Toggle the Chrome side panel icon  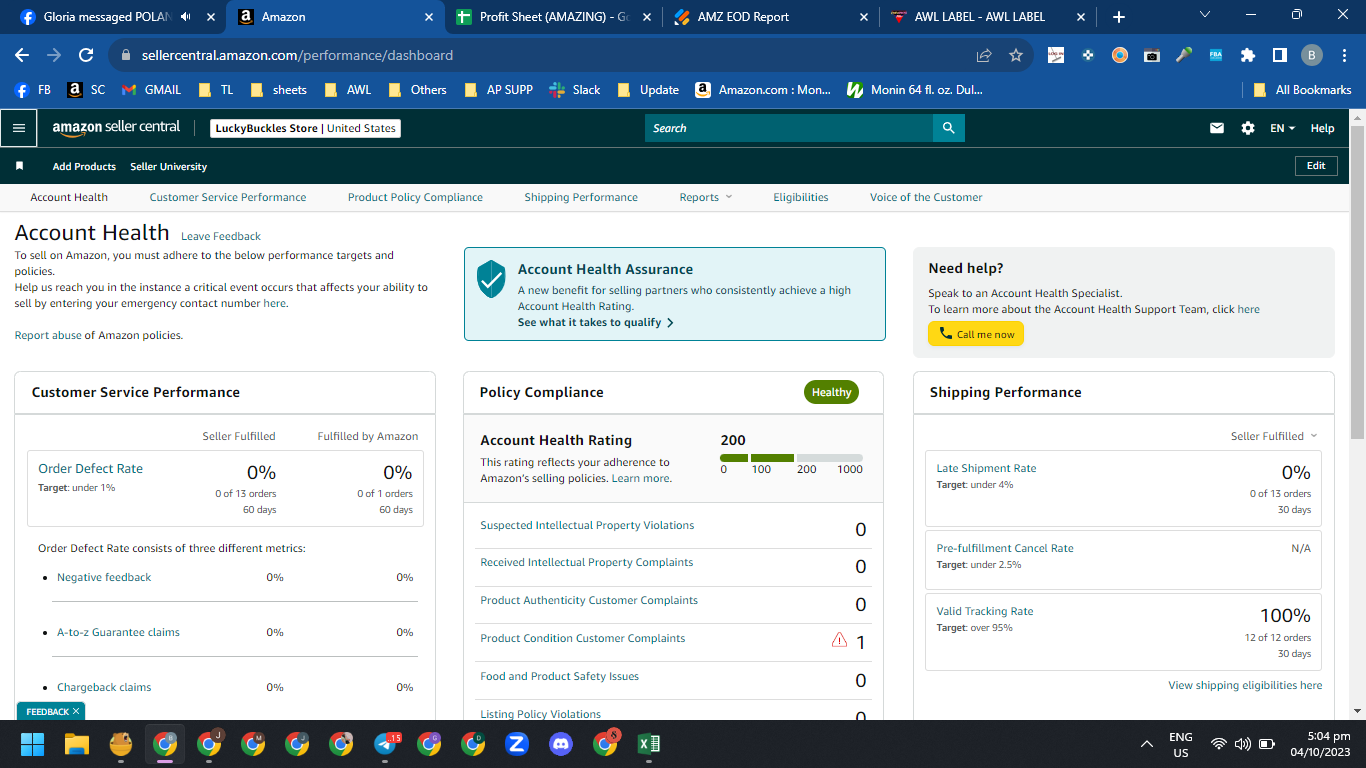click(x=1280, y=56)
